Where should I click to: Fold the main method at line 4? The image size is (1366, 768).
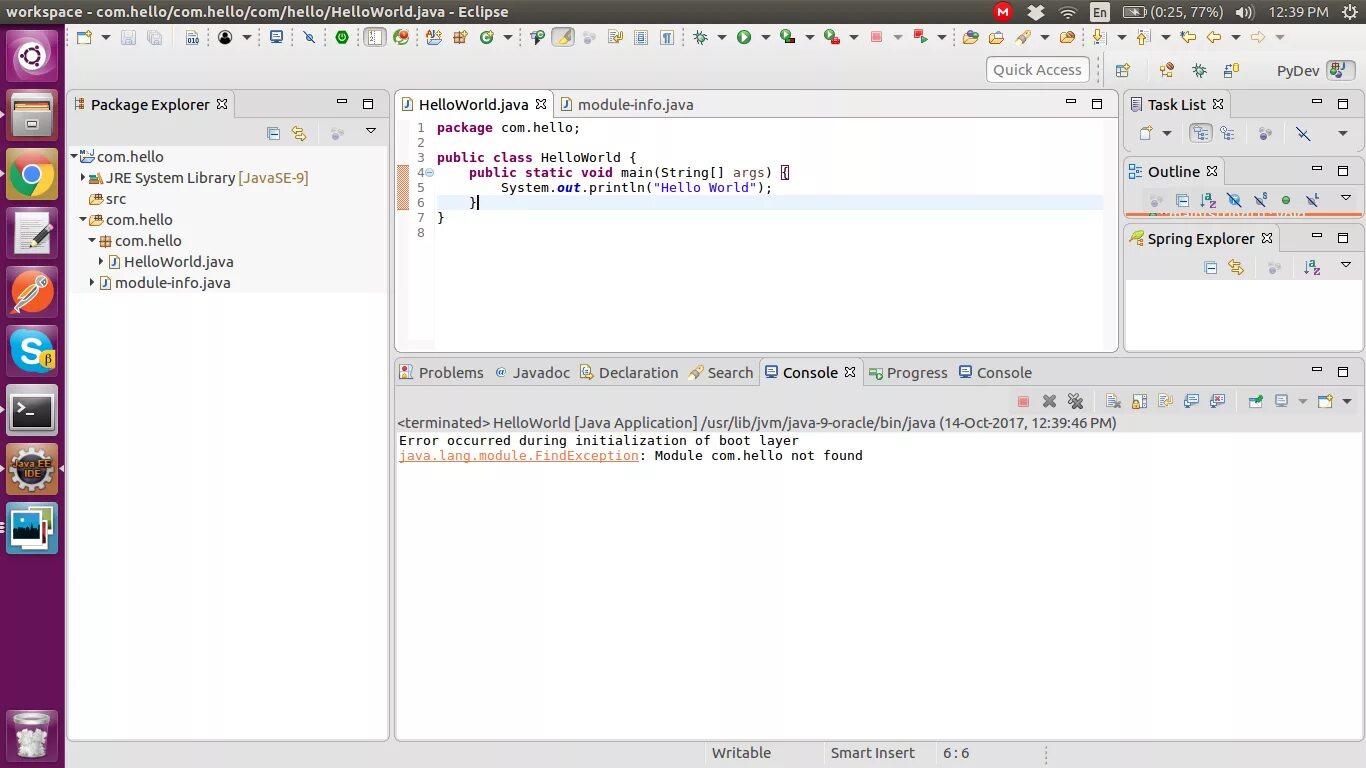point(429,172)
